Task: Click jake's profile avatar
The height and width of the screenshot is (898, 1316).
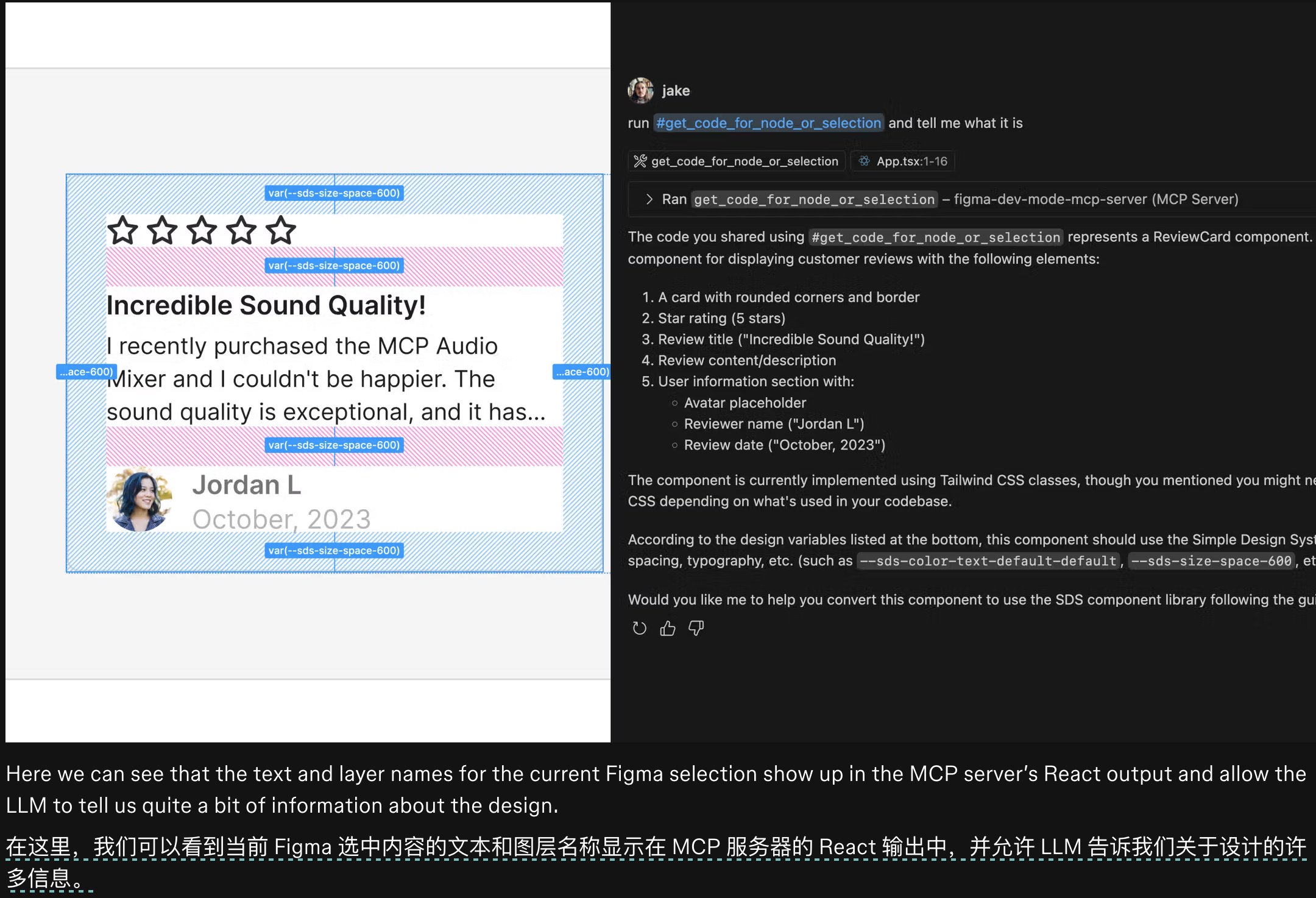Action: 641,90
